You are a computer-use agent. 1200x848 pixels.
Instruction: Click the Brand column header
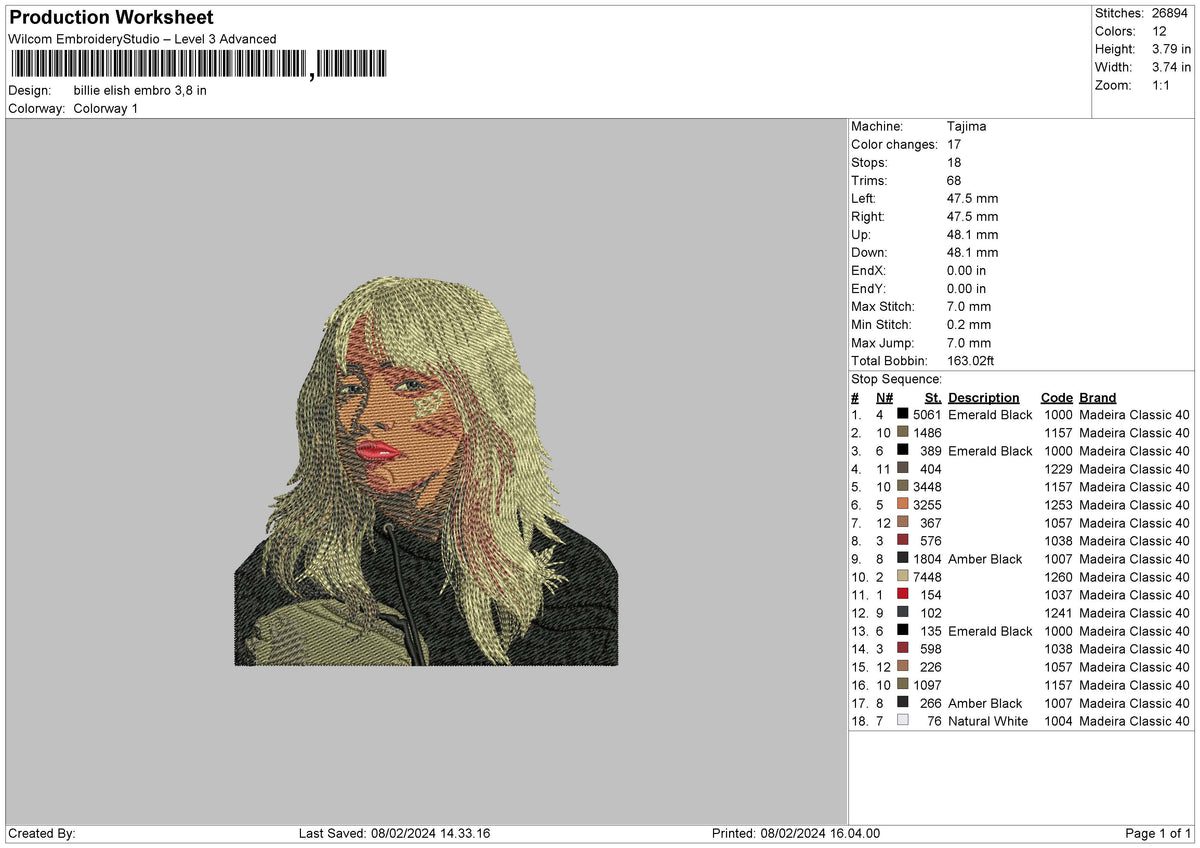coord(1097,398)
